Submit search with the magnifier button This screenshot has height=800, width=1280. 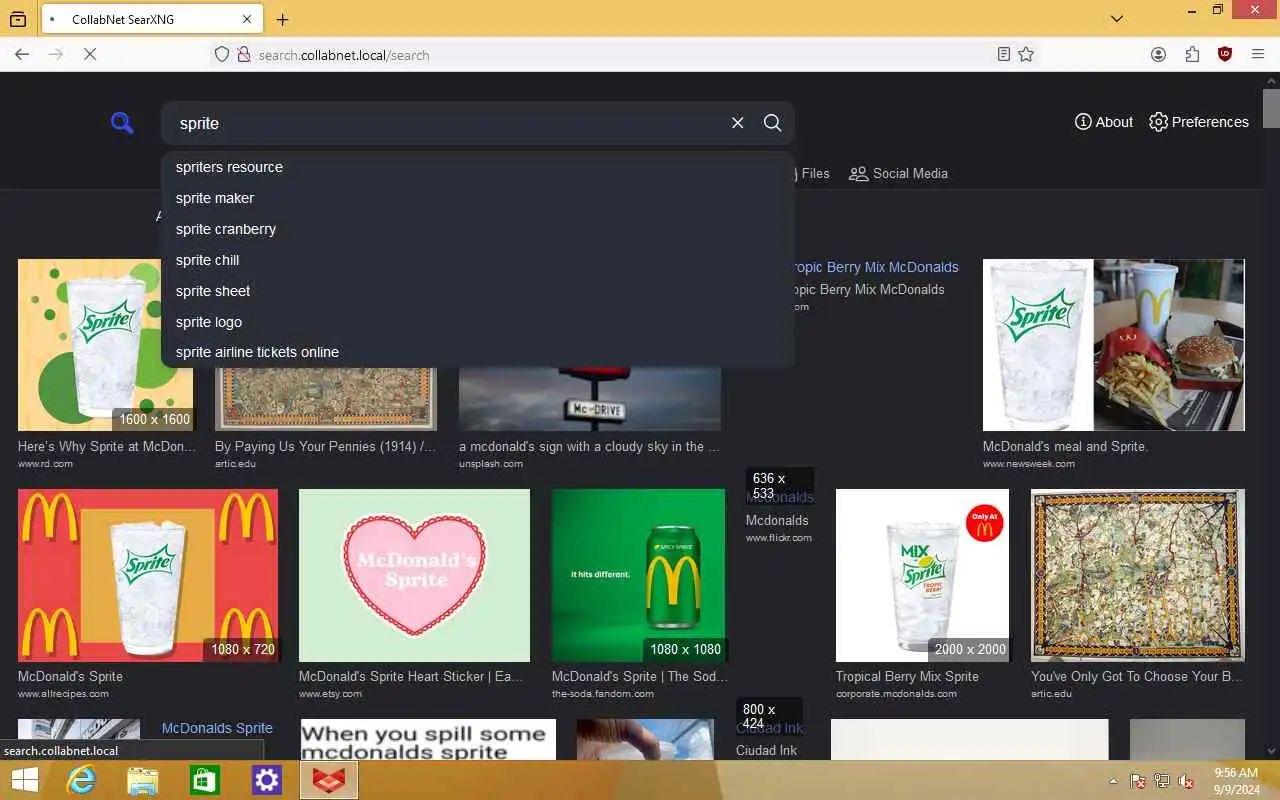pyautogui.click(x=772, y=123)
